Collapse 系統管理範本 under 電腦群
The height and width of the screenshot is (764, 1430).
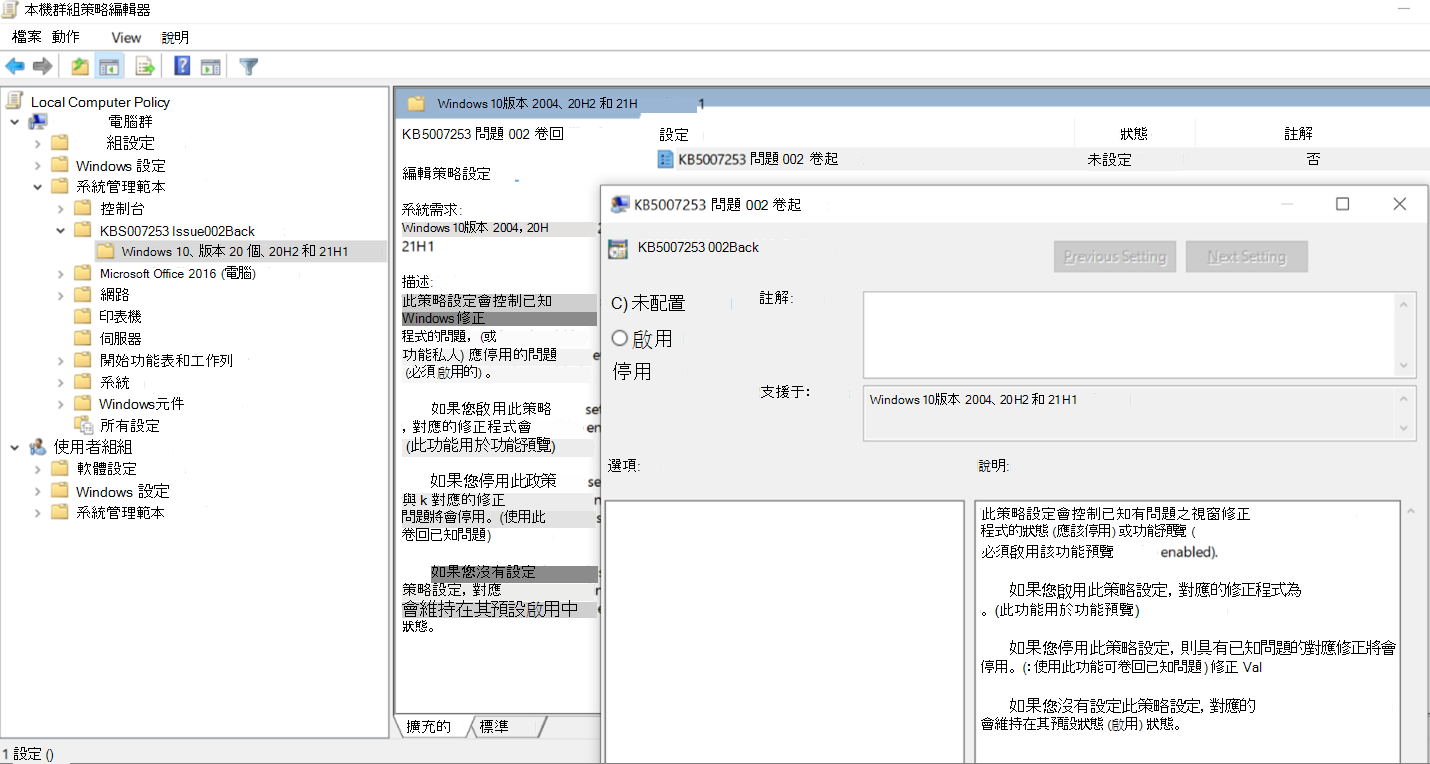pos(38,187)
